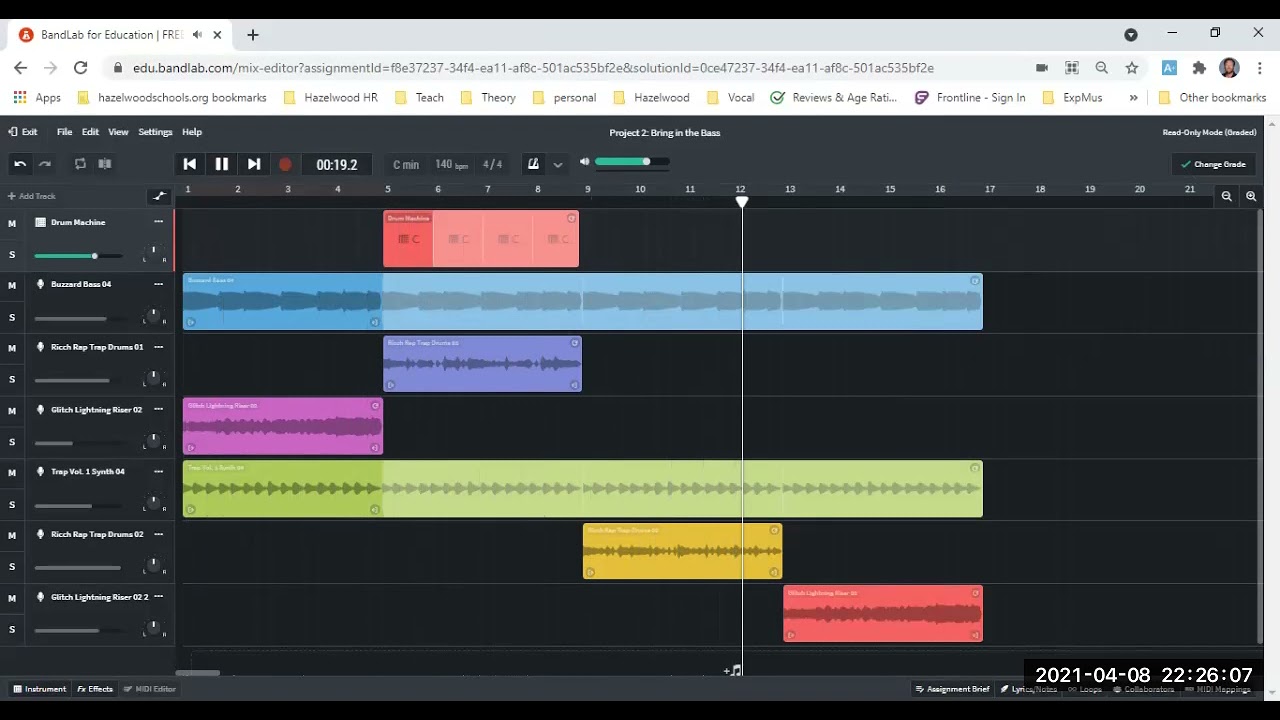The height and width of the screenshot is (720, 1280).
Task: Open the Instrument panel tab
Action: pyautogui.click(x=40, y=689)
